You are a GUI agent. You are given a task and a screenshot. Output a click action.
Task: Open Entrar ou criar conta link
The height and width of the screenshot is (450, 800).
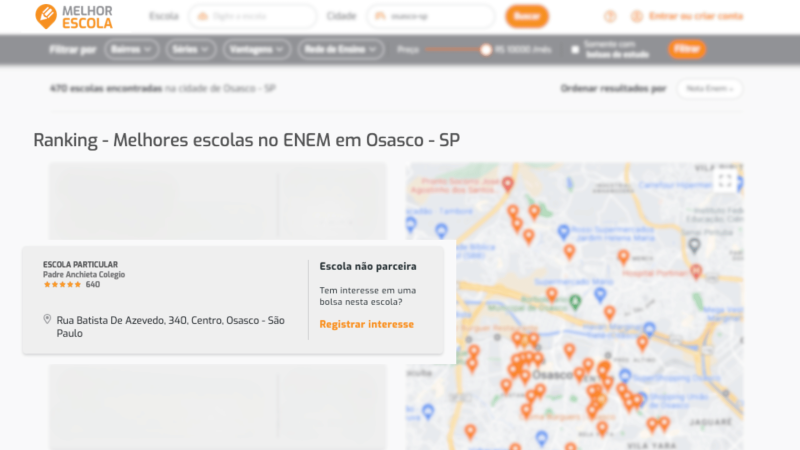(x=696, y=16)
